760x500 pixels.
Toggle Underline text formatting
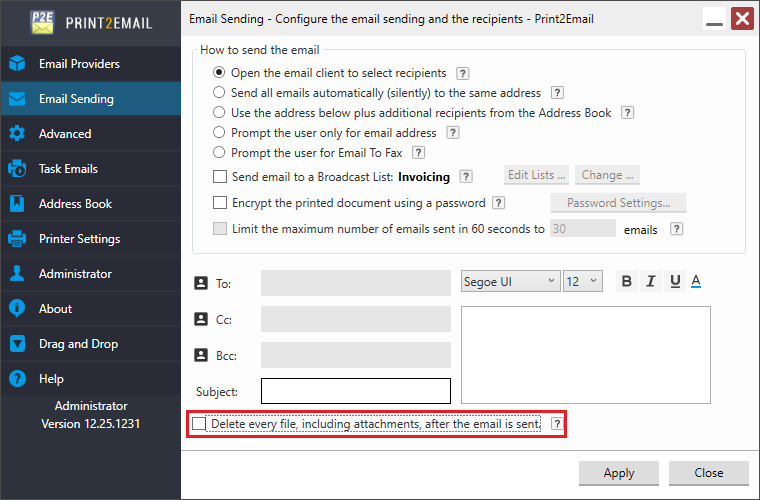675,282
